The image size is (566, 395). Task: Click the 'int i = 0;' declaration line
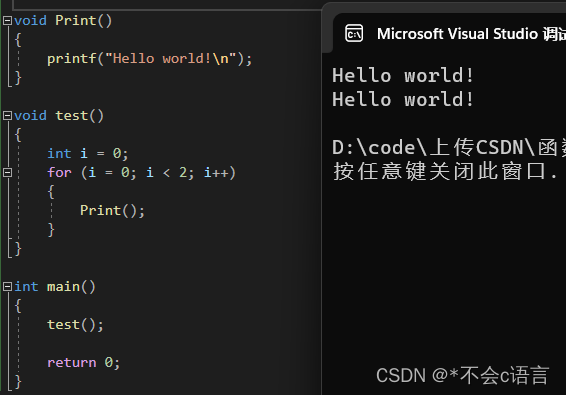pyautogui.click(x=88, y=153)
